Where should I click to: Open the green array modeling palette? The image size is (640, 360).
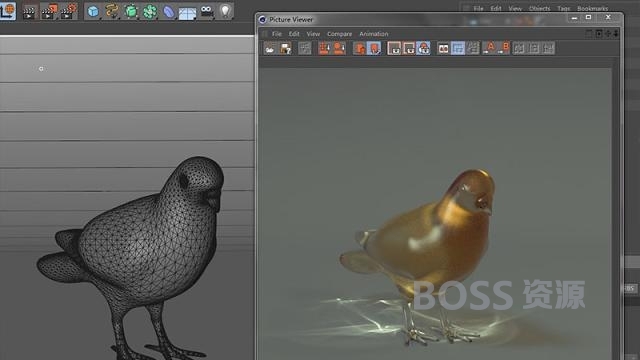(x=149, y=11)
